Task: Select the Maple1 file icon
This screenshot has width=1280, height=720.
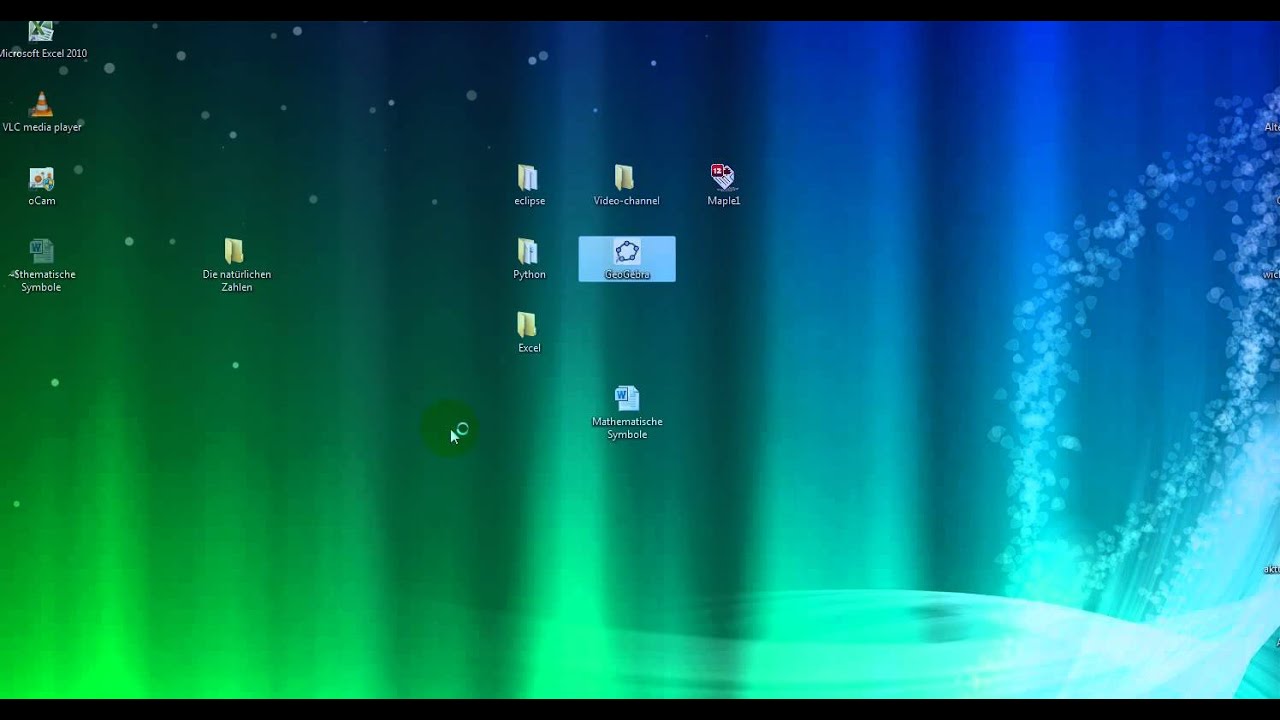Action: pyautogui.click(x=723, y=186)
